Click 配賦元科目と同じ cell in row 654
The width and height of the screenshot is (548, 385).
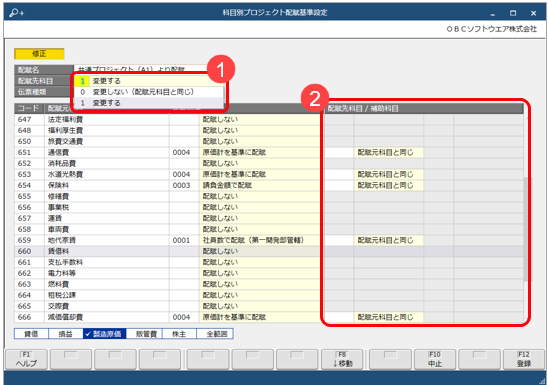coord(388,185)
